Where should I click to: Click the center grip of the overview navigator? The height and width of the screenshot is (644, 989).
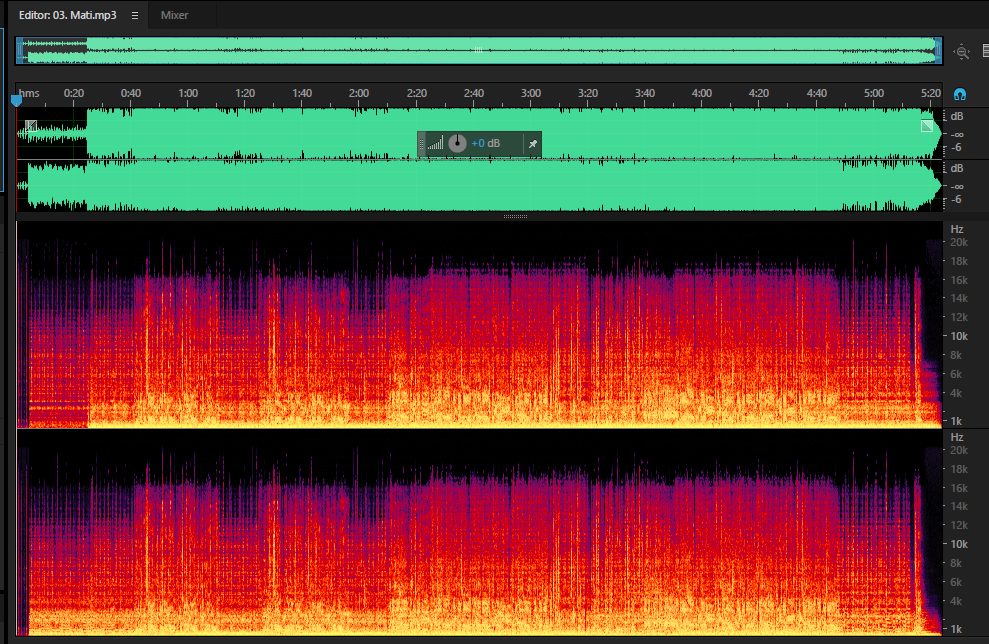(x=478, y=50)
